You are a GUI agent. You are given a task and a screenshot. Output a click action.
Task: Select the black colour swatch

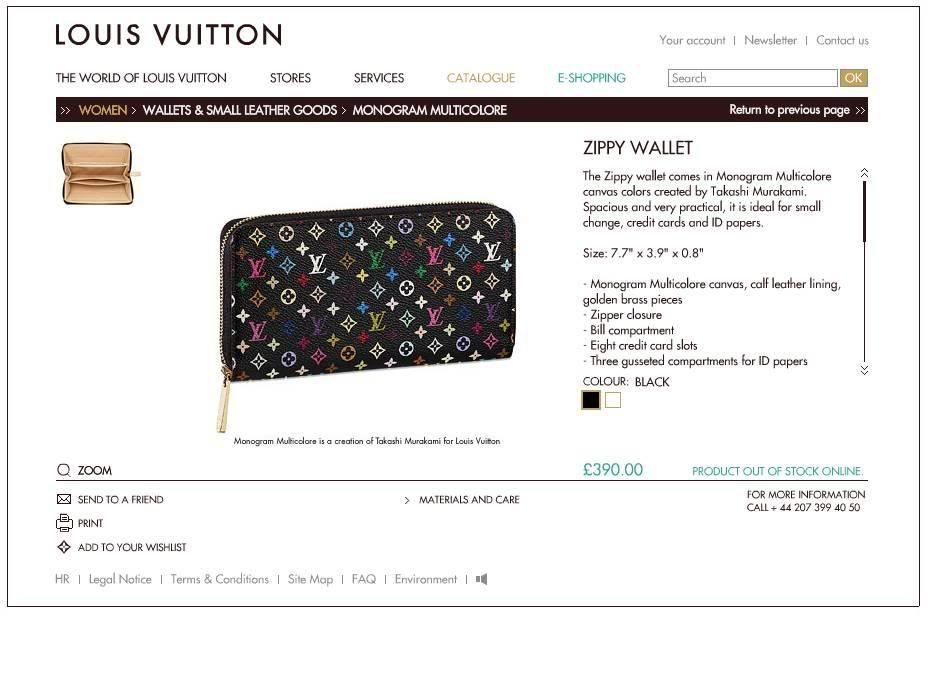coord(591,400)
